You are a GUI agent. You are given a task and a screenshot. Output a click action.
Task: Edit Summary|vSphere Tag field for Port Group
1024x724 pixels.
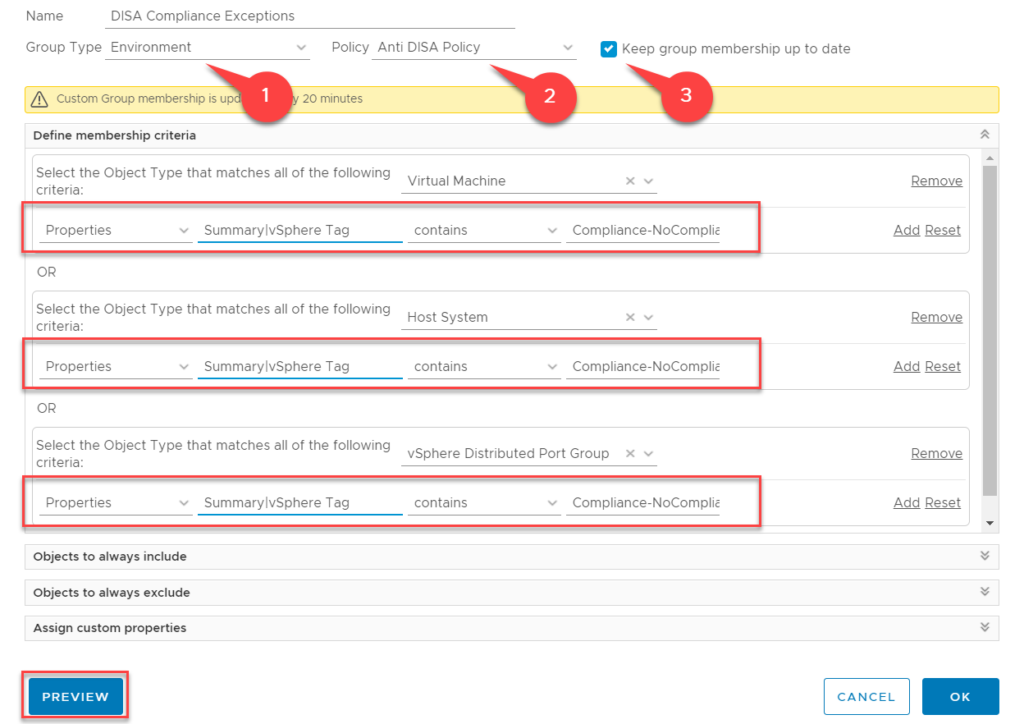pyautogui.click(x=300, y=503)
